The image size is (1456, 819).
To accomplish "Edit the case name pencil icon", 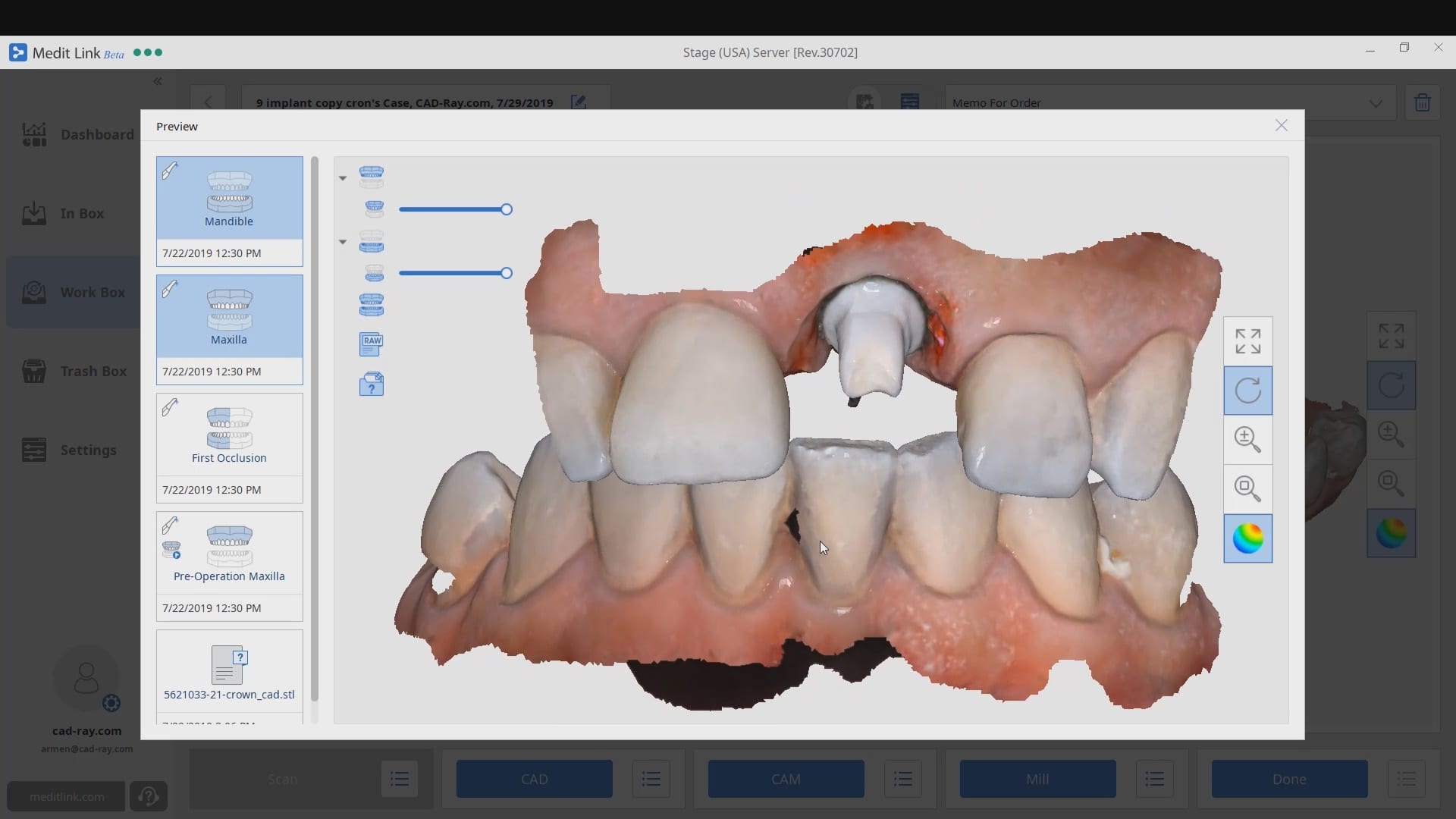I will [579, 102].
